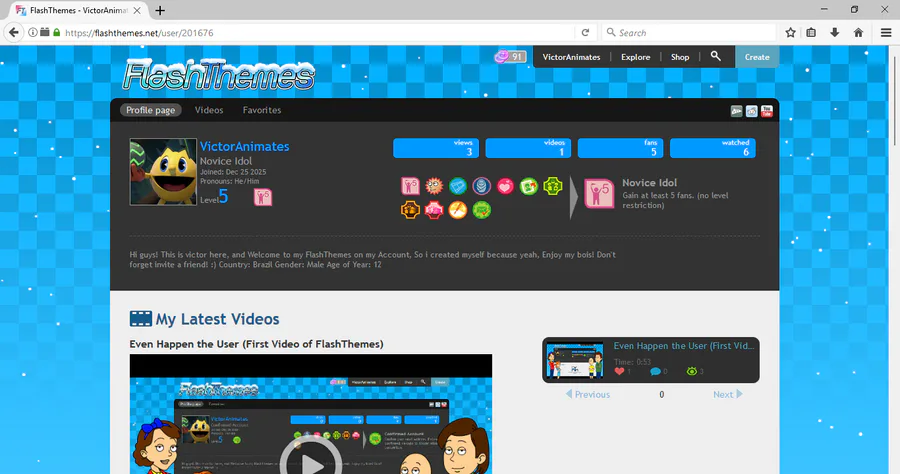Click the orange-black octagon badge

pos(410,210)
